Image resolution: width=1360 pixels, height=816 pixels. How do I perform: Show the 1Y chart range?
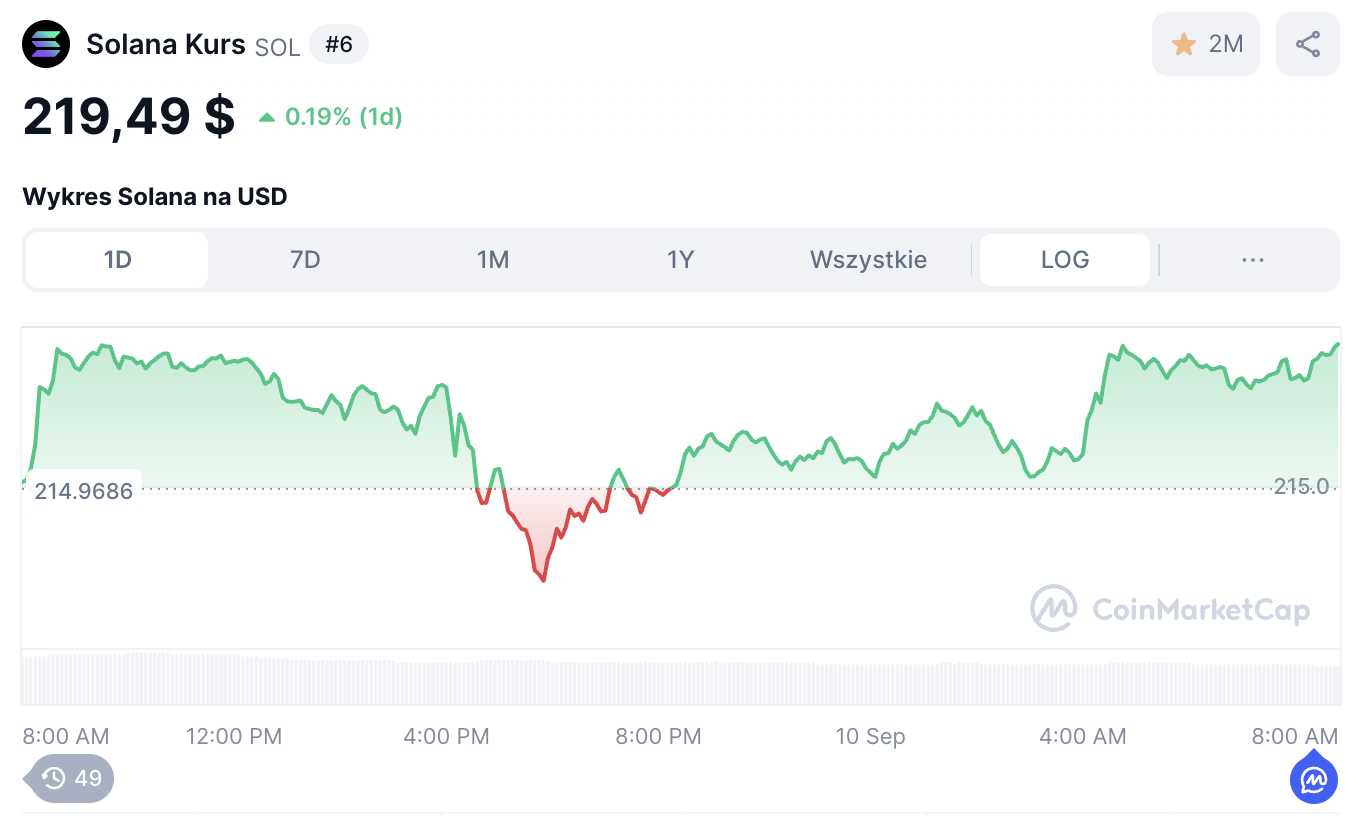tap(680, 260)
